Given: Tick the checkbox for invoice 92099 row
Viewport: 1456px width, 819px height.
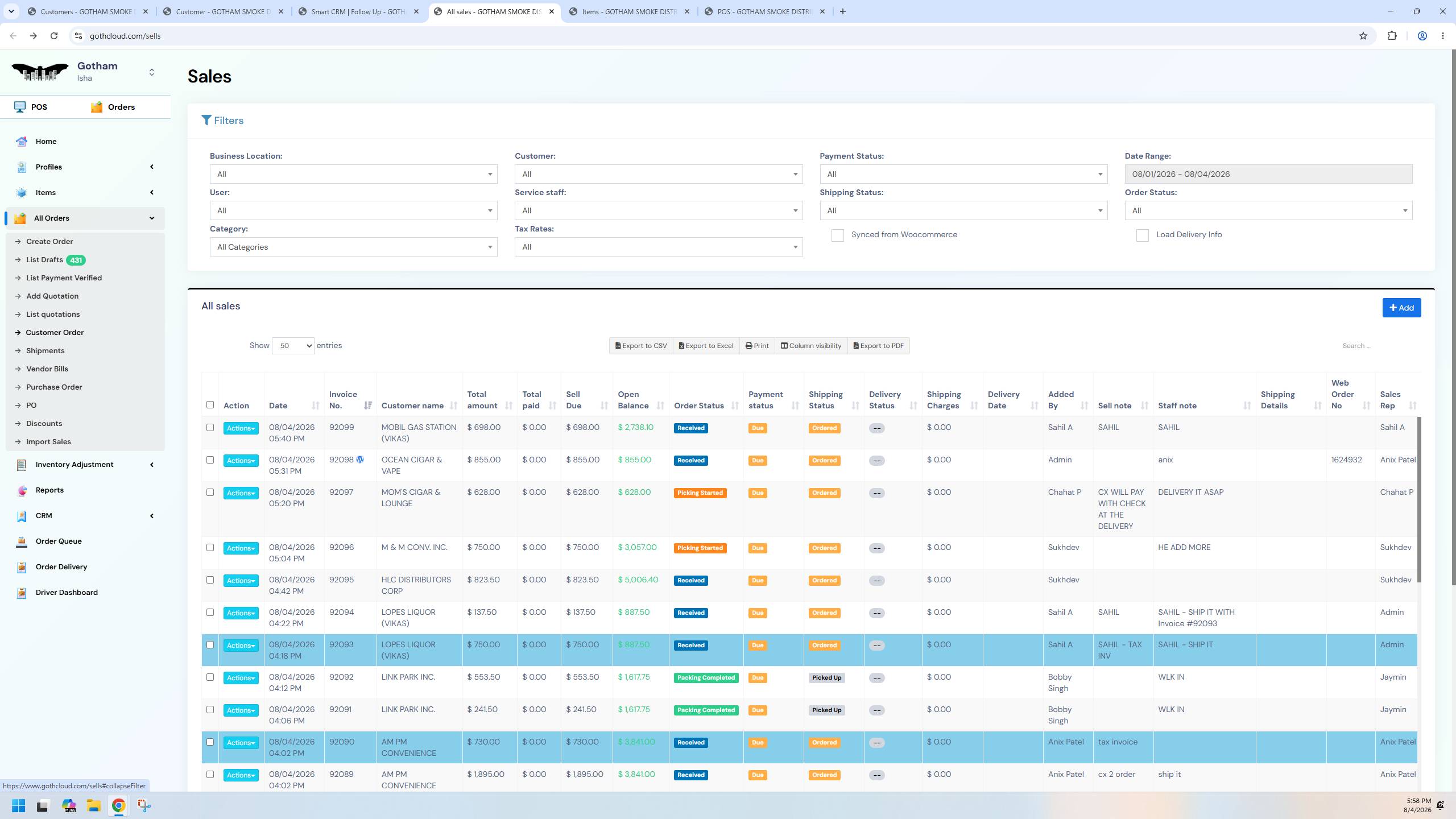Looking at the screenshot, I should [x=210, y=427].
